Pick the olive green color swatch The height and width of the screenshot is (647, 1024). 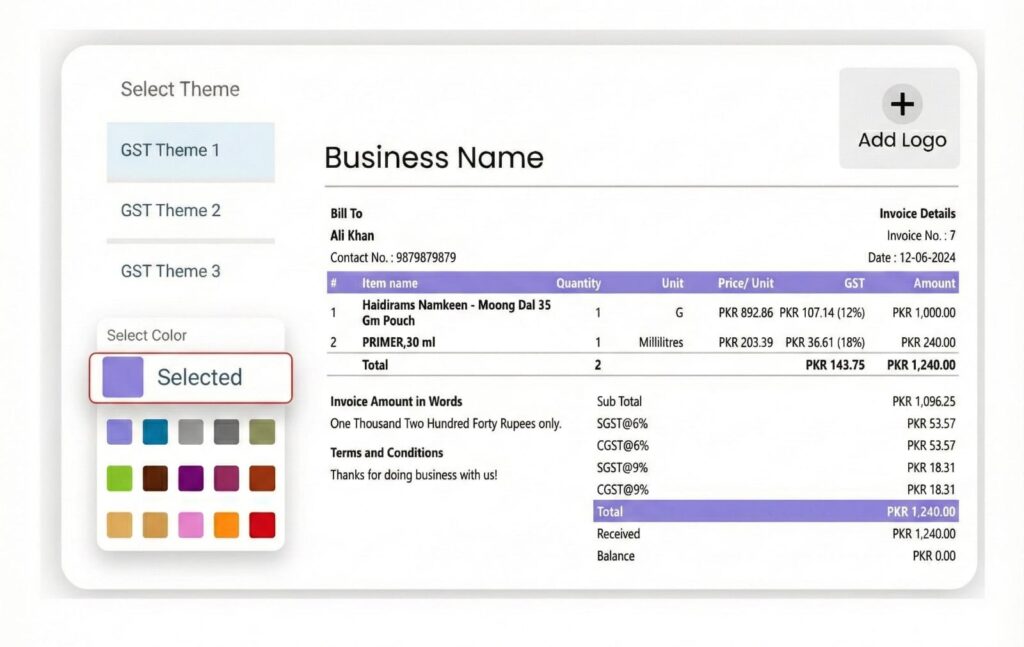261,431
